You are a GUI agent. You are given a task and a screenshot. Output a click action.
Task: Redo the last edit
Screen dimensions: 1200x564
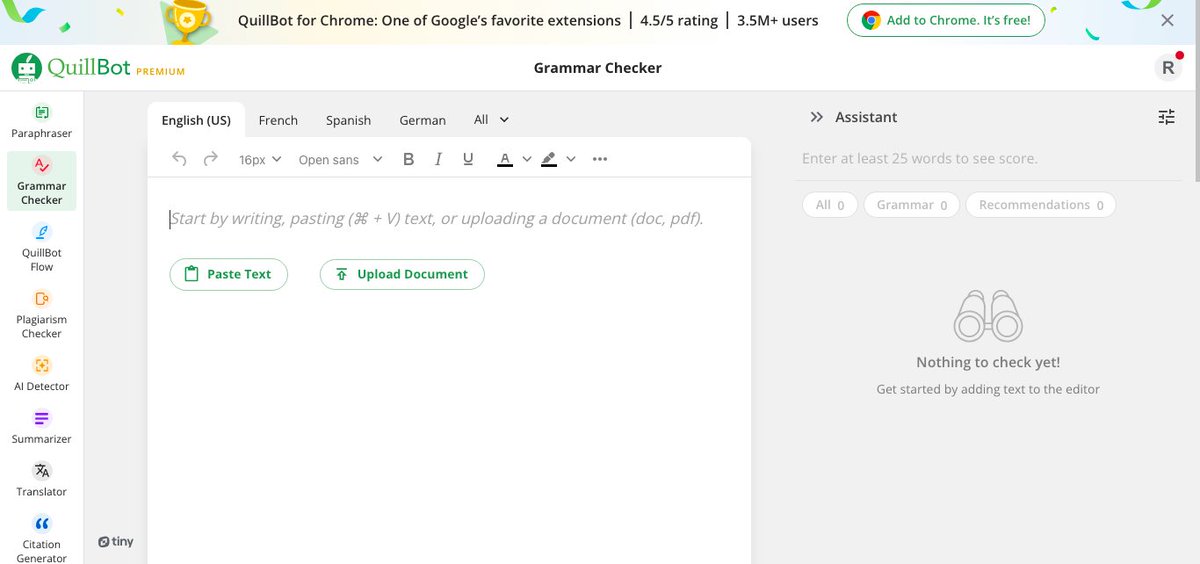pos(210,158)
